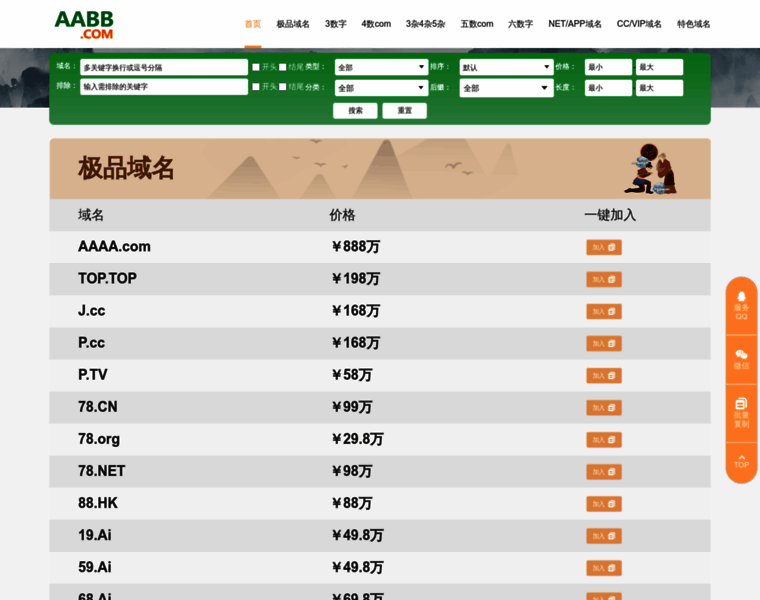Expand the 排序 dropdown showing 默认
760x600 pixels.
506,67
